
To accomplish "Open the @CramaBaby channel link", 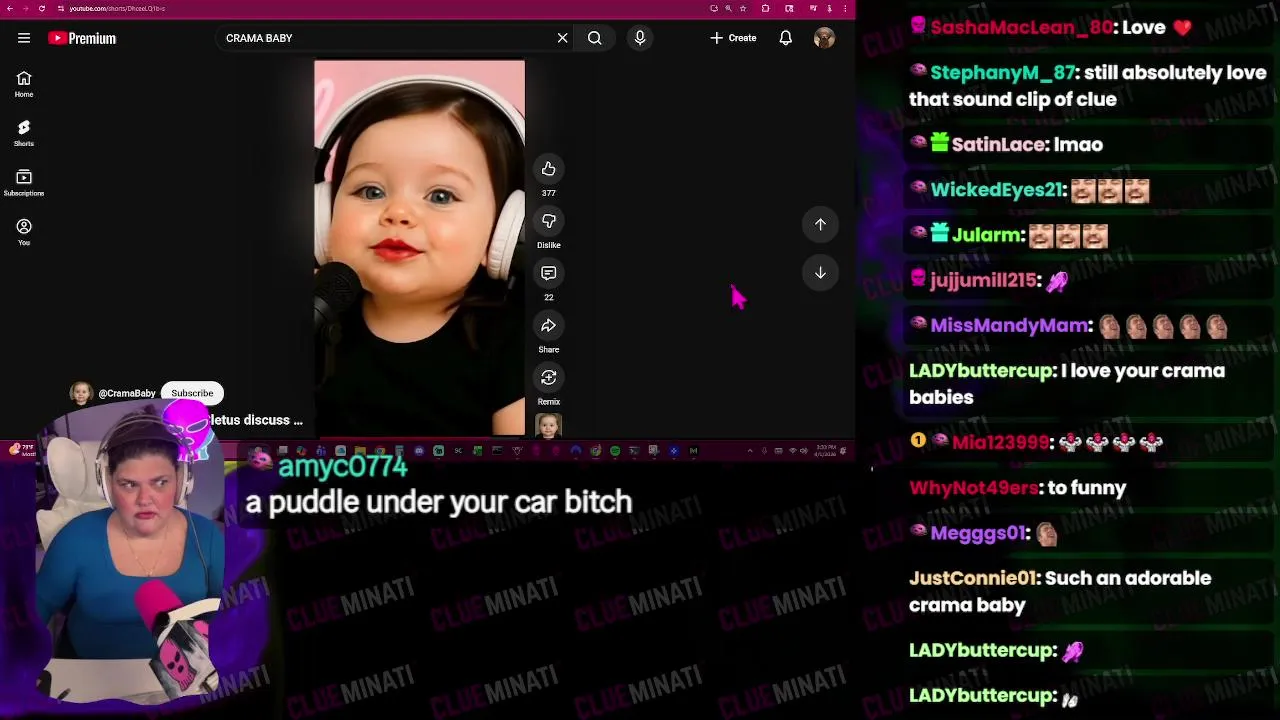I will [127, 394].
